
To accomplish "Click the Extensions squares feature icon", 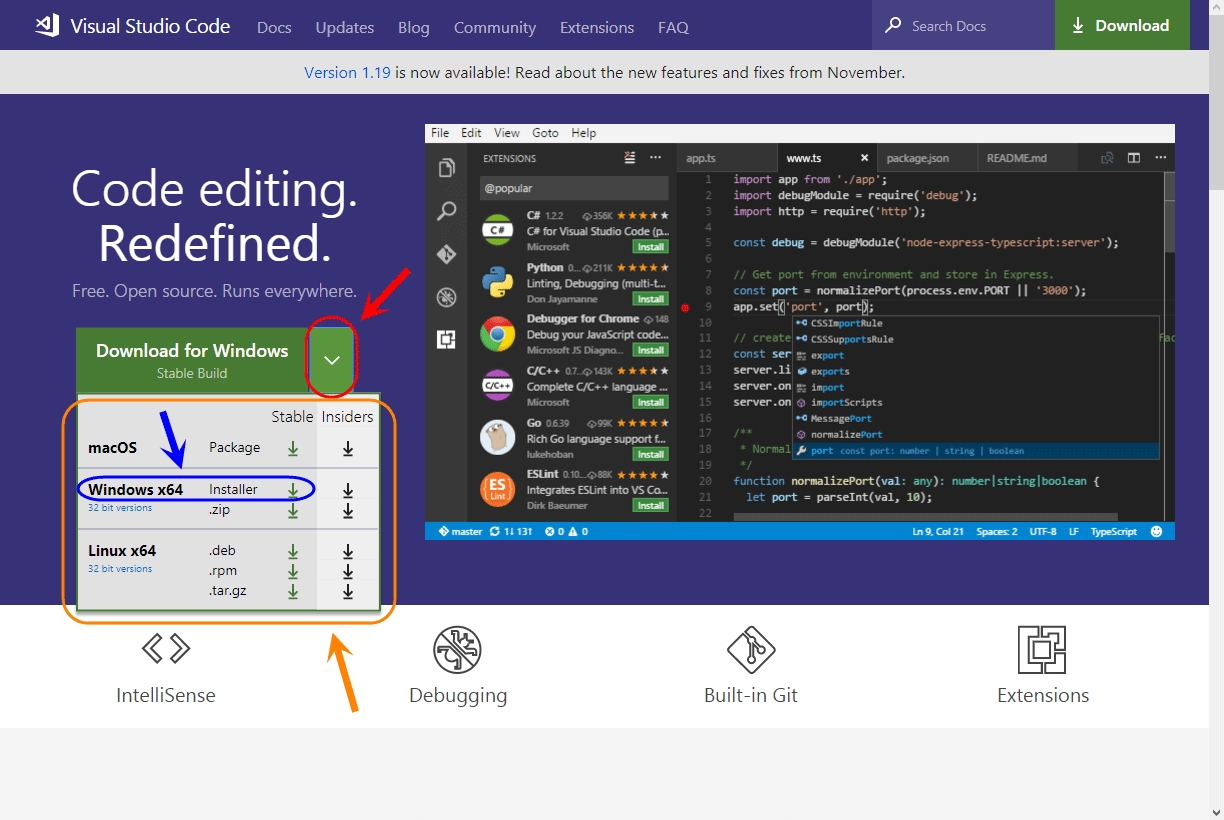I will (x=1042, y=650).
